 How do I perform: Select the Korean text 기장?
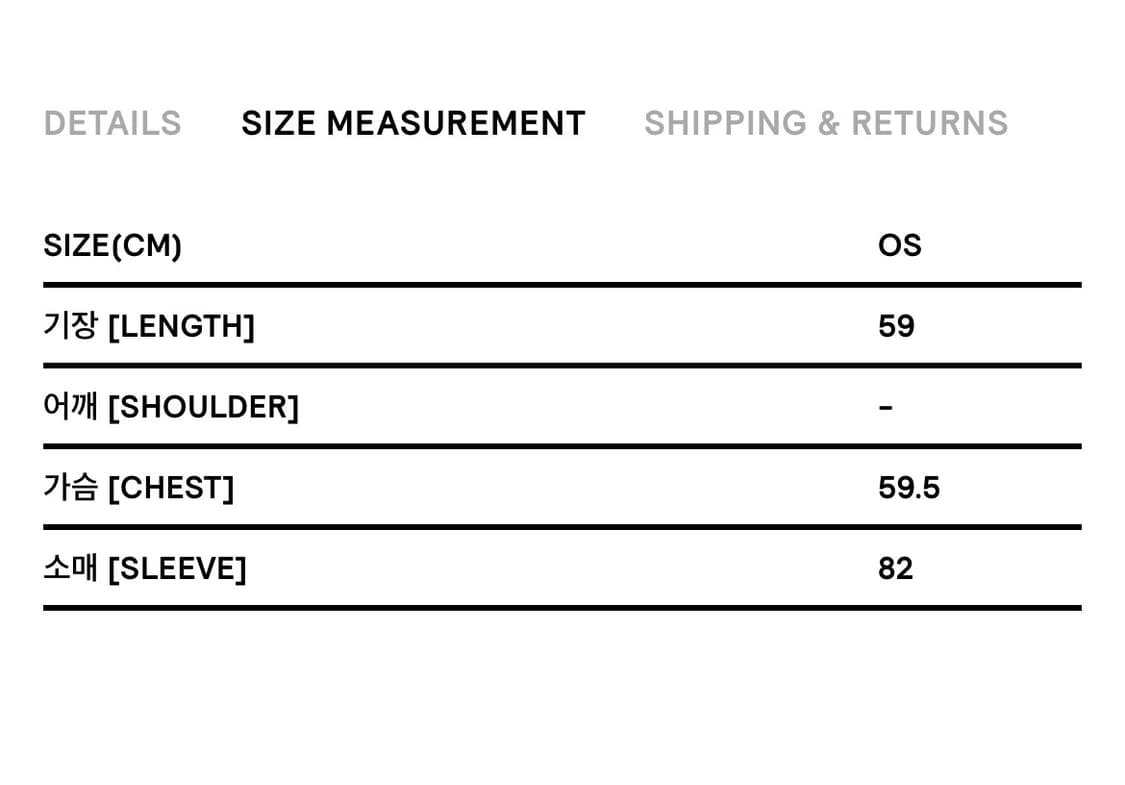tap(70, 326)
